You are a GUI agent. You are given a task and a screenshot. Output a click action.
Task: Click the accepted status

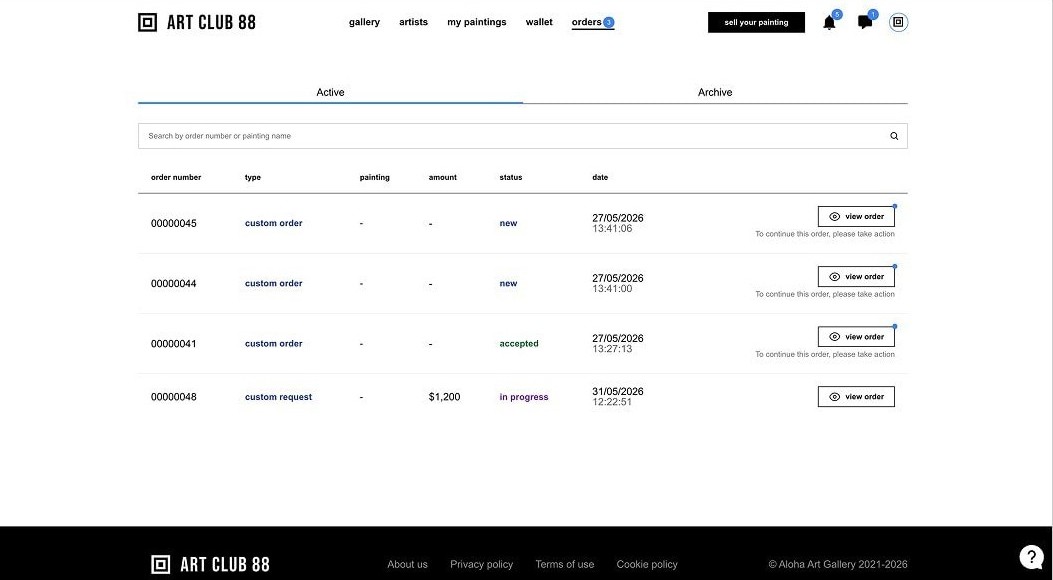pos(519,344)
